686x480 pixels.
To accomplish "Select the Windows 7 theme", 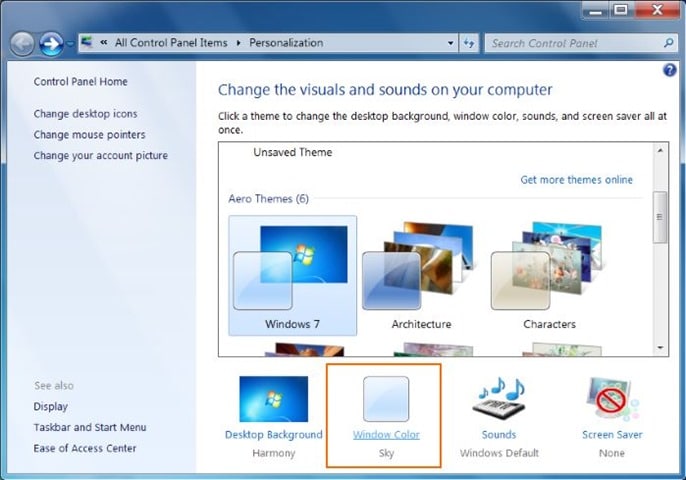I will [x=292, y=275].
